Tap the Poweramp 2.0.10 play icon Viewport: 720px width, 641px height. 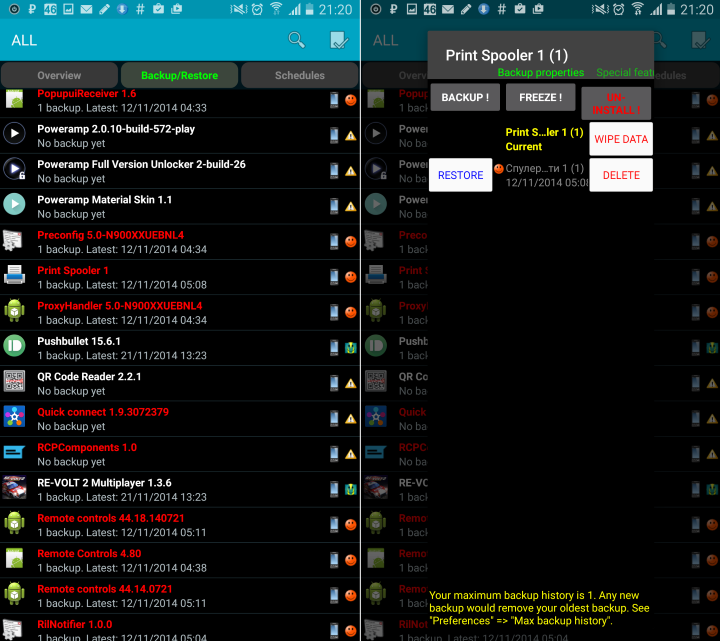[x=14, y=134]
